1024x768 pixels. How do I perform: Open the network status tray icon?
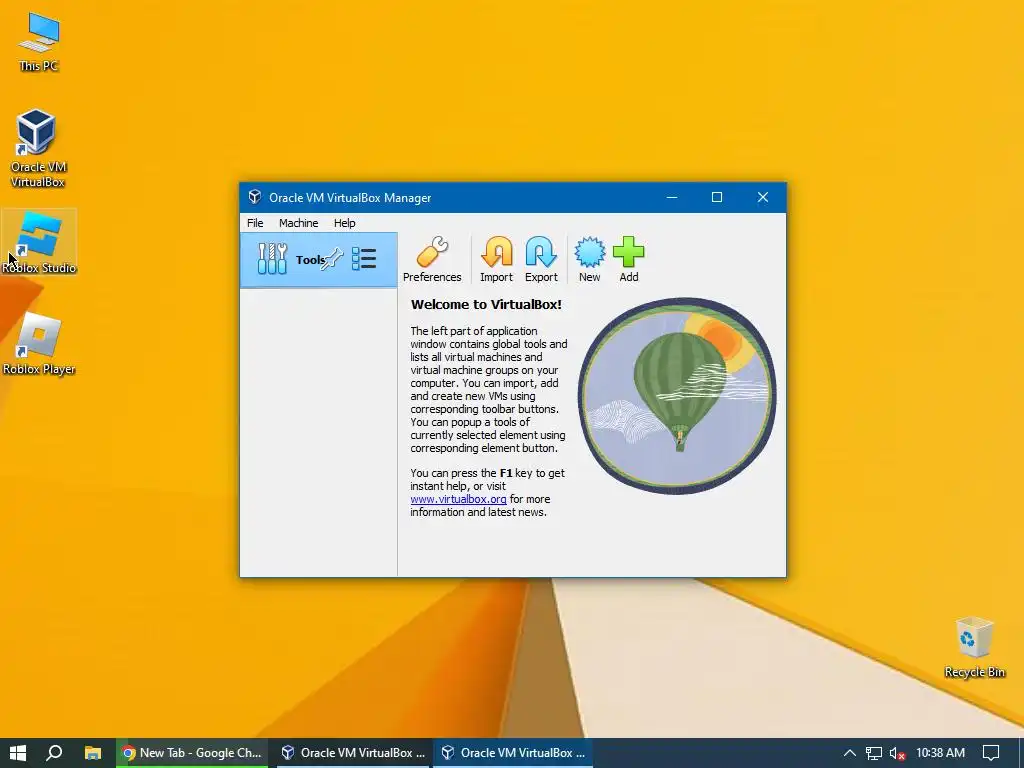(874, 753)
